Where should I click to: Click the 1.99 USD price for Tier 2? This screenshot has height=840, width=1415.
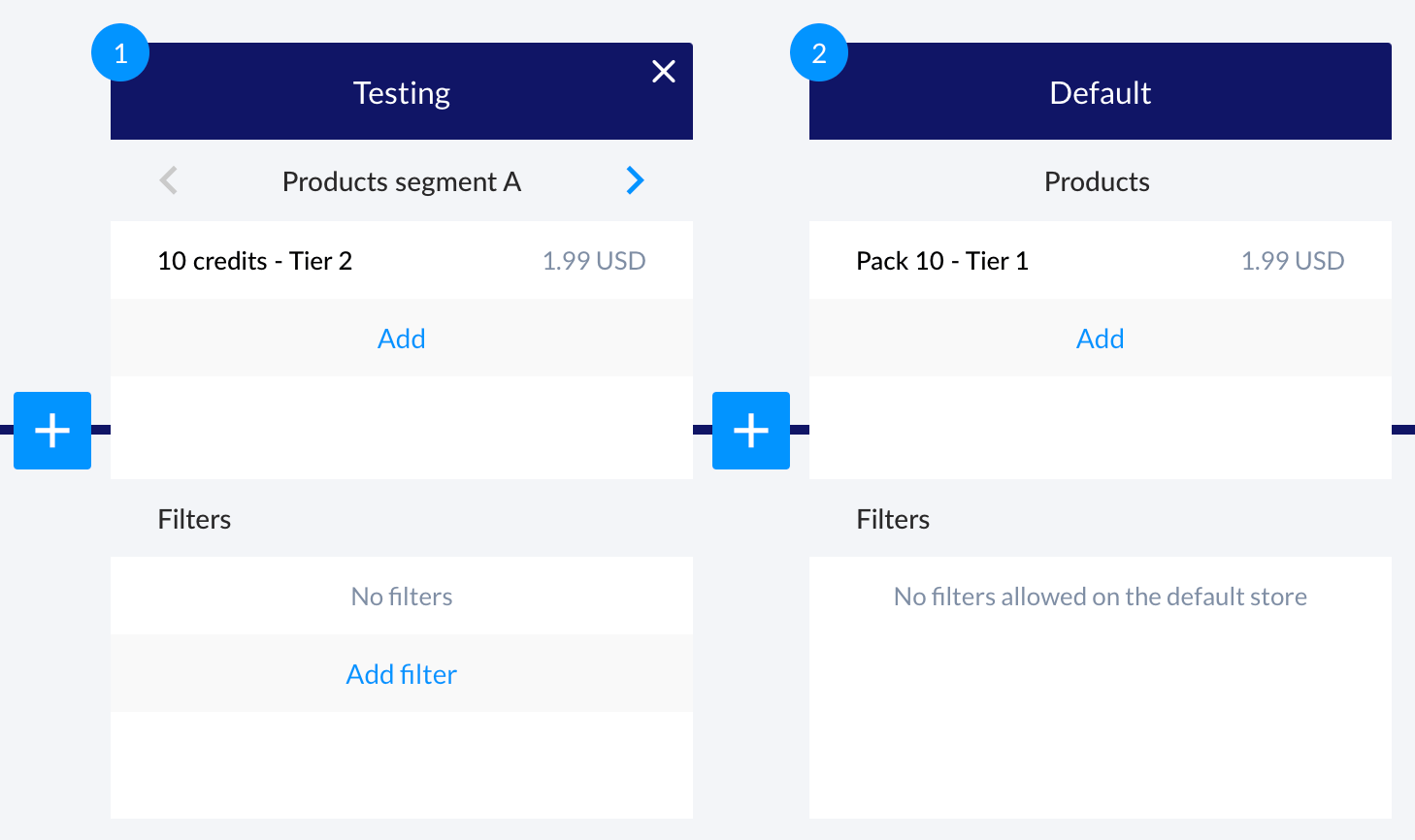pos(594,261)
